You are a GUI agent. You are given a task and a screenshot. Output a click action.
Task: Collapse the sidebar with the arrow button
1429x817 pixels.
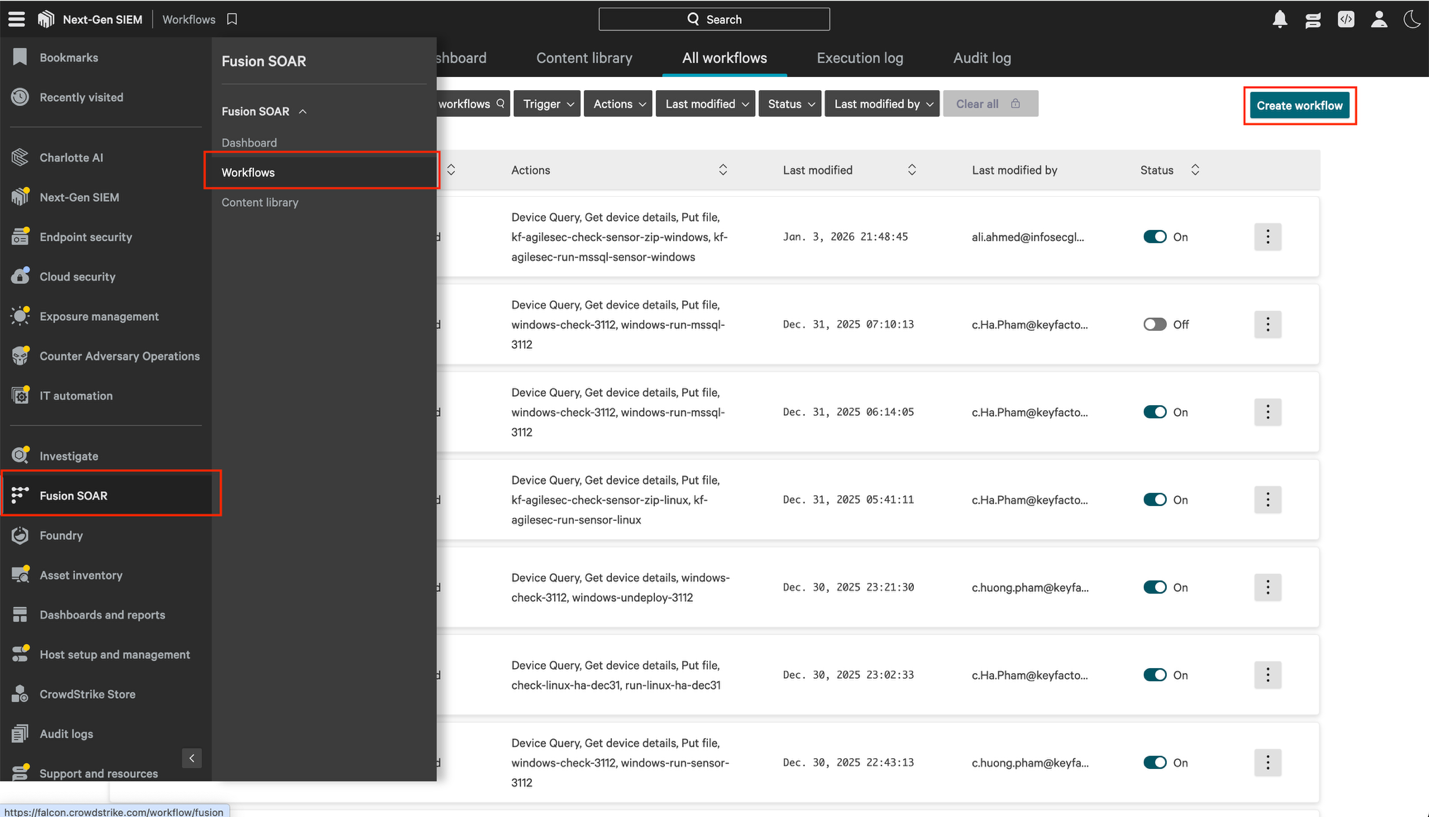pos(191,757)
